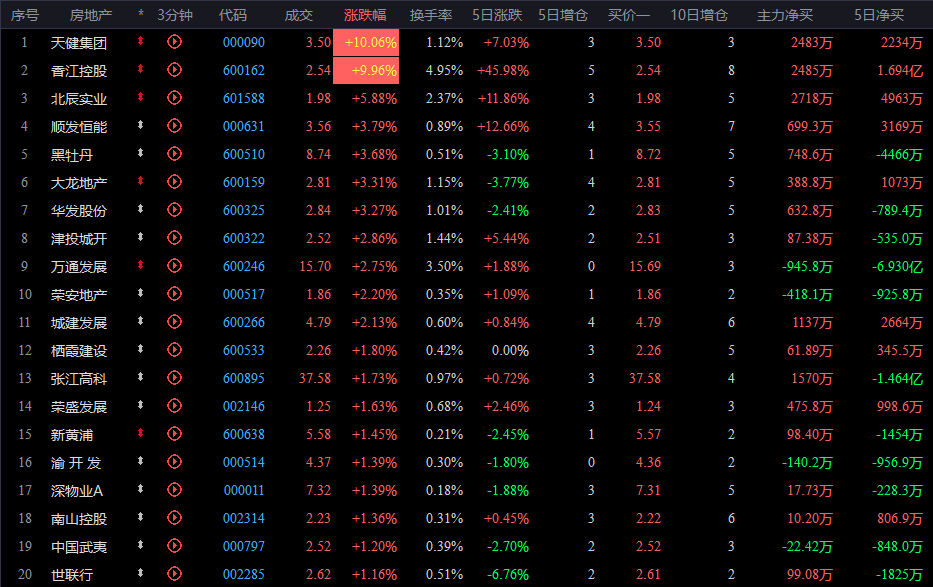
Task: Select stock name 黑牡丹
Action: coord(72,155)
